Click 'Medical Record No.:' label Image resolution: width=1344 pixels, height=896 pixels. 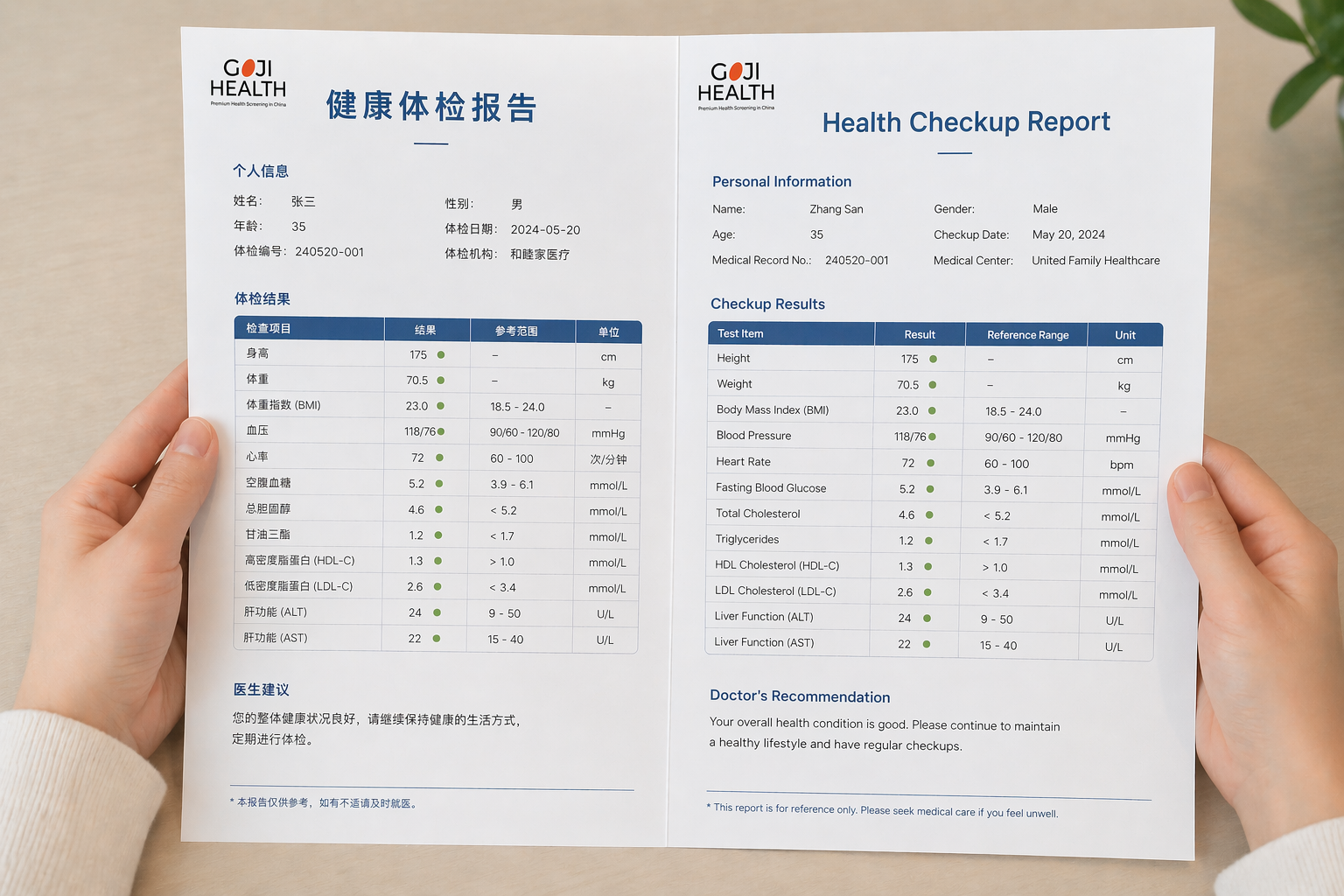761,260
